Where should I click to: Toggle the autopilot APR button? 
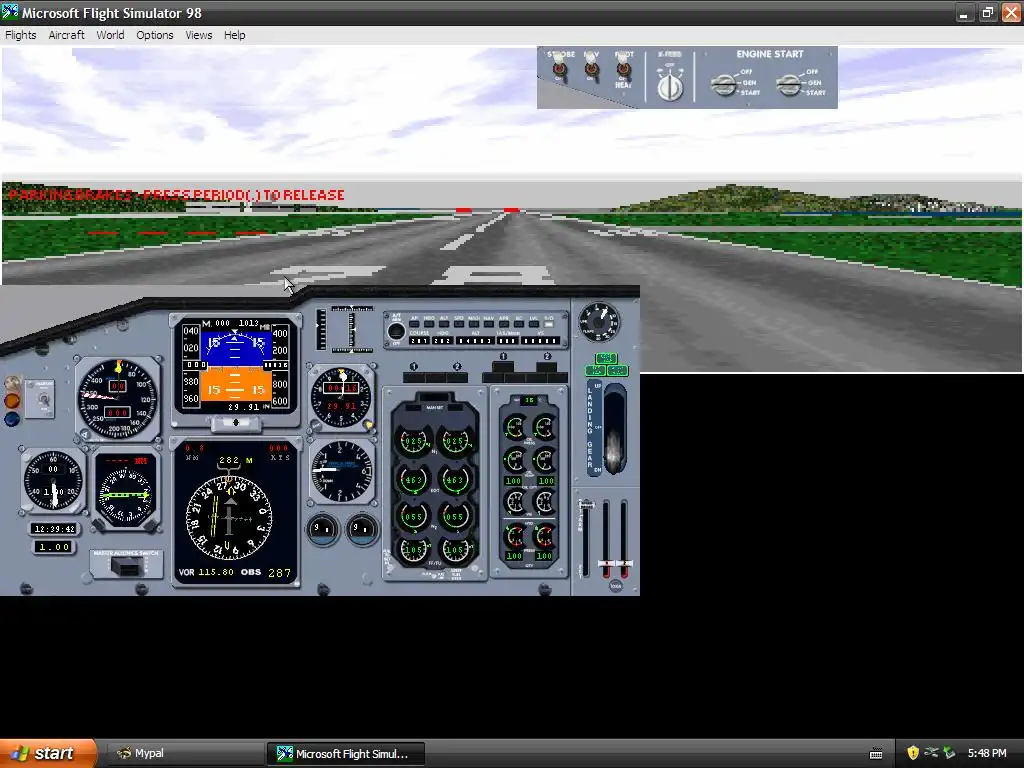tap(504, 323)
